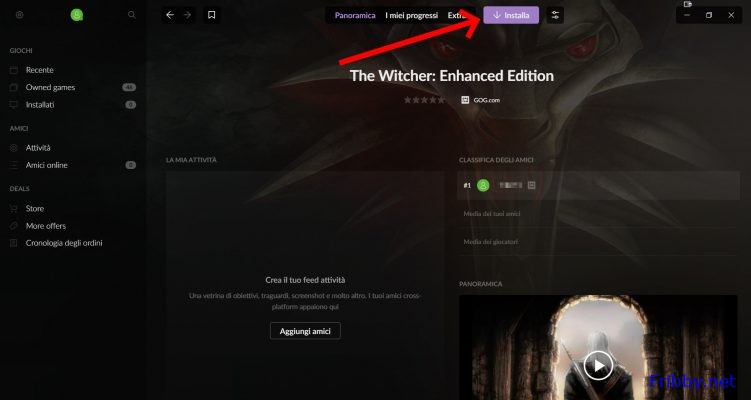Open the settings gear in sidebar

(x=20, y=15)
